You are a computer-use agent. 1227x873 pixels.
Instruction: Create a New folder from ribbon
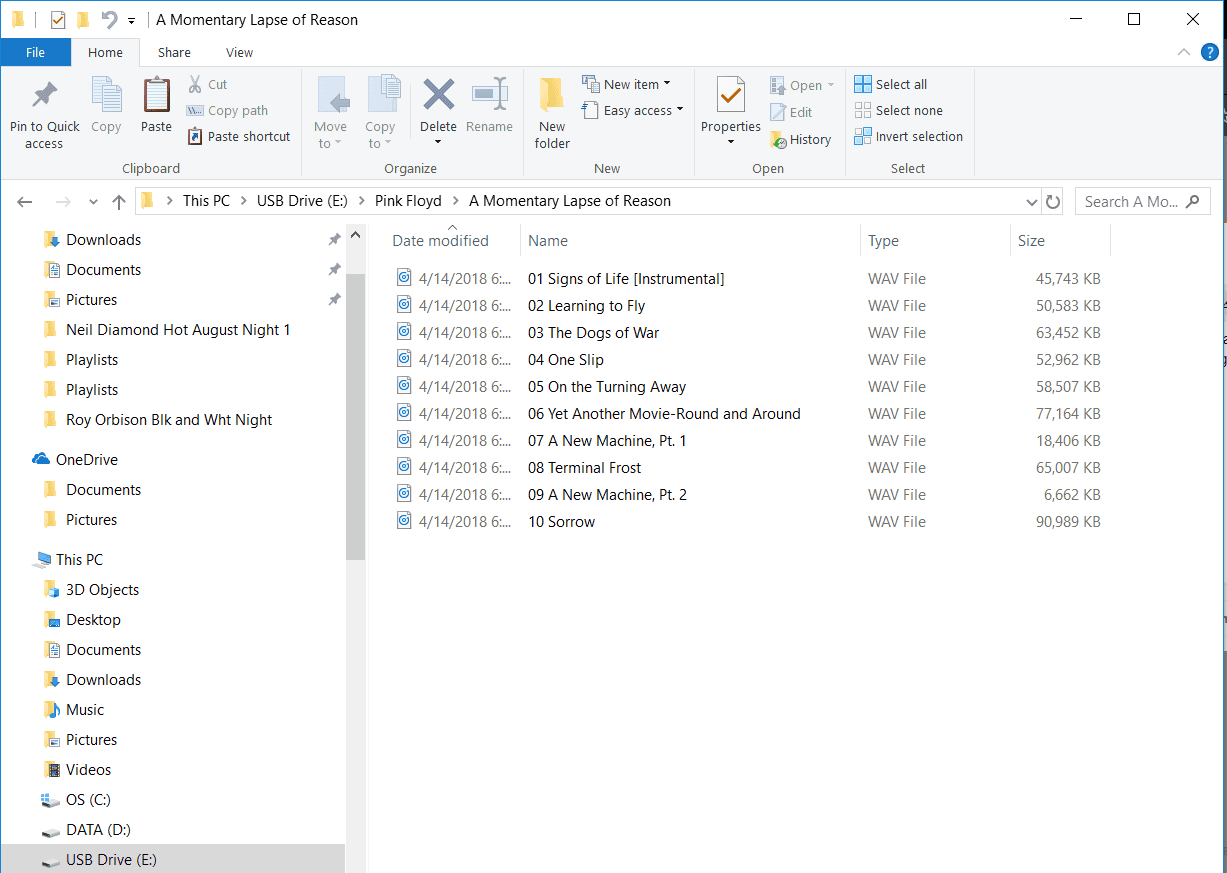(x=551, y=112)
